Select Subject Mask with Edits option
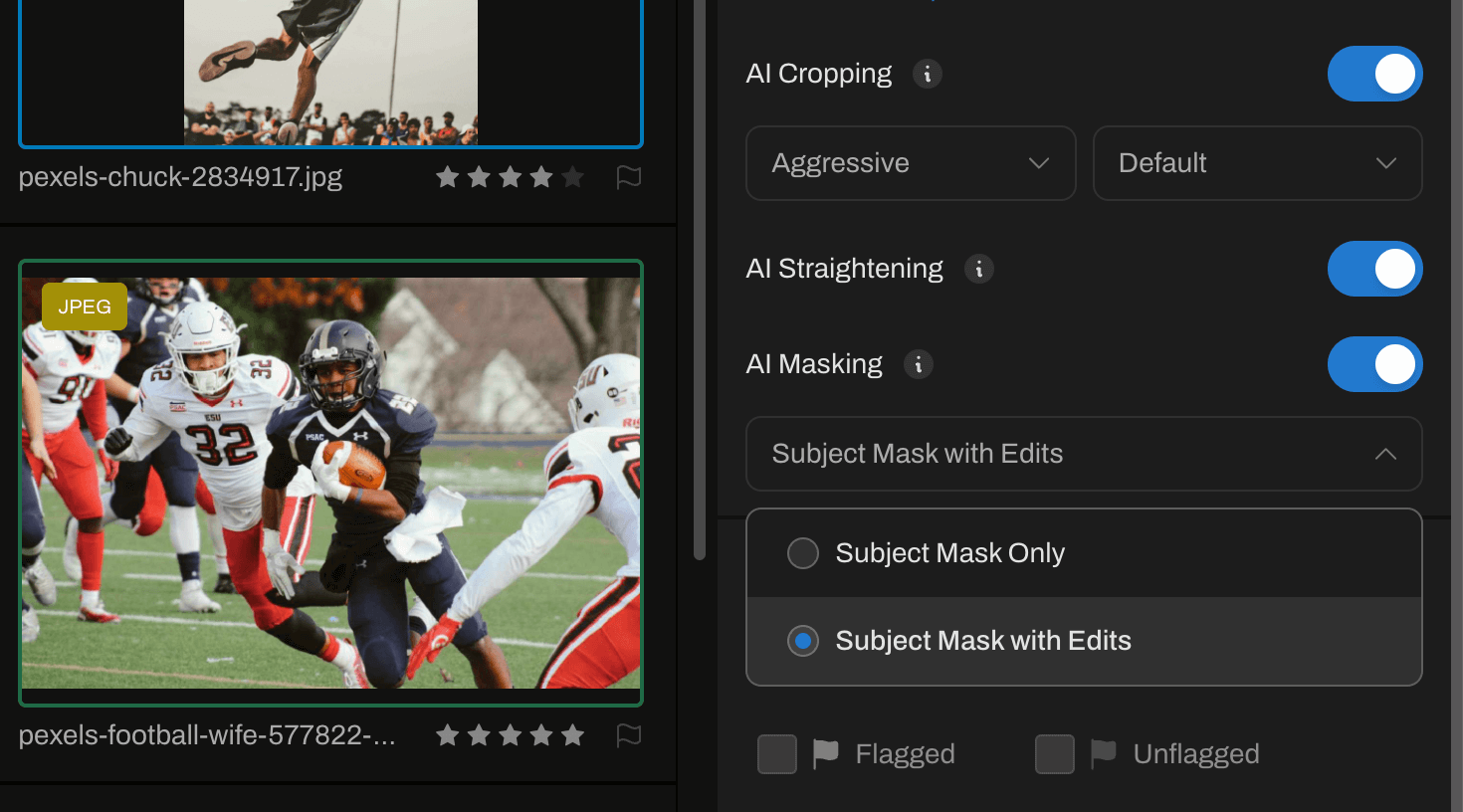Viewport: 1463px width, 812px height. click(x=803, y=641)
